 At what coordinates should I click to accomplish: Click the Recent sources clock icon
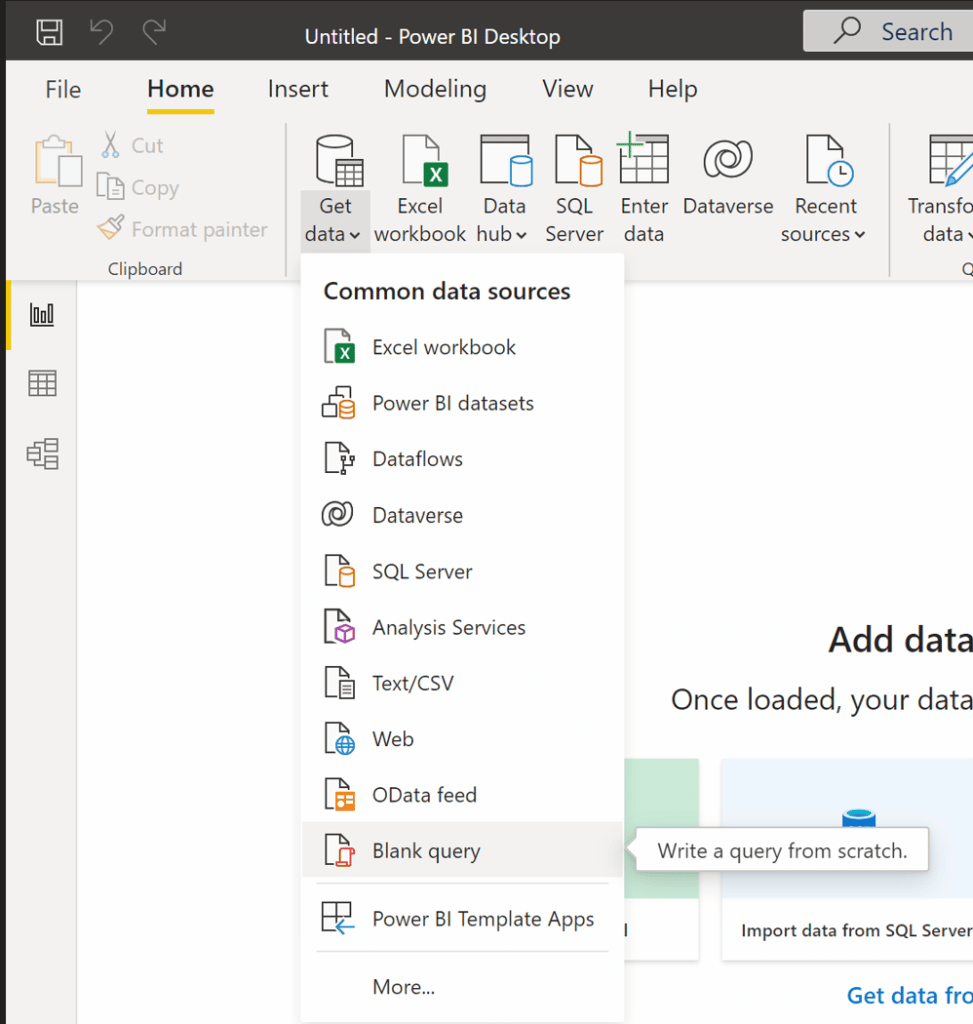pos(829,160)
